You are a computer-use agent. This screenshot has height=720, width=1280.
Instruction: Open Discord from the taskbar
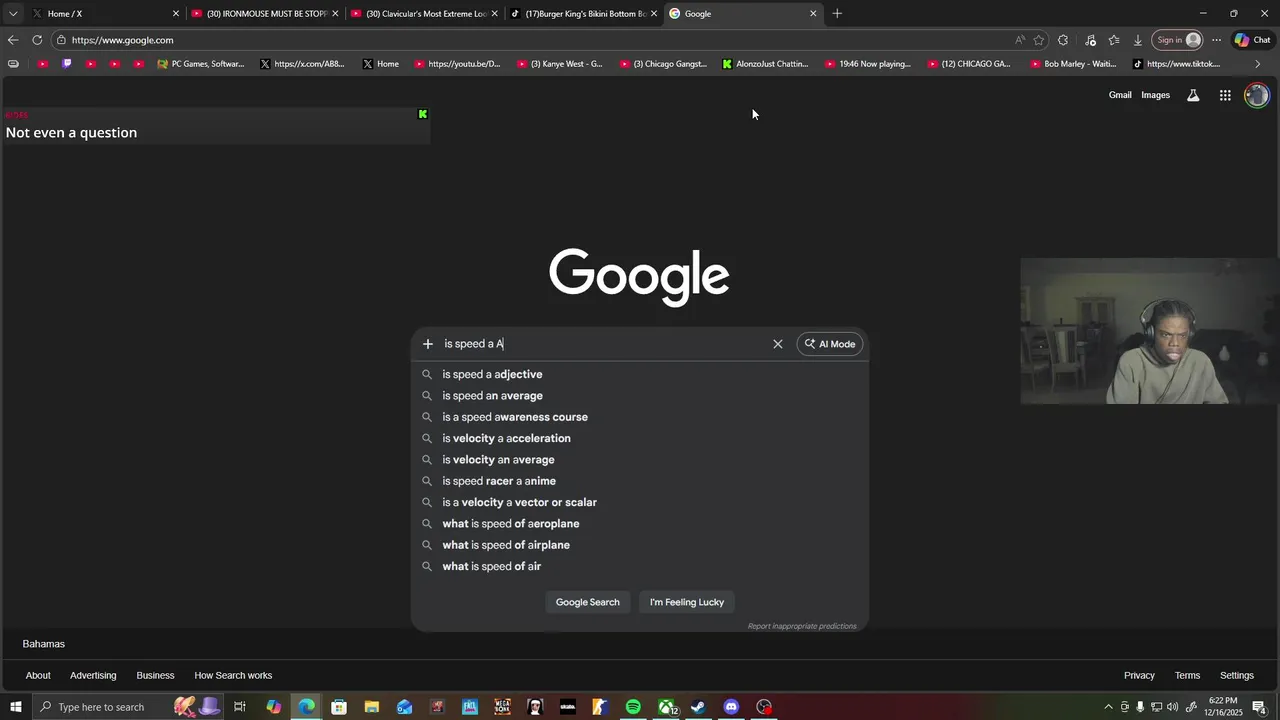tap(731, 707)
